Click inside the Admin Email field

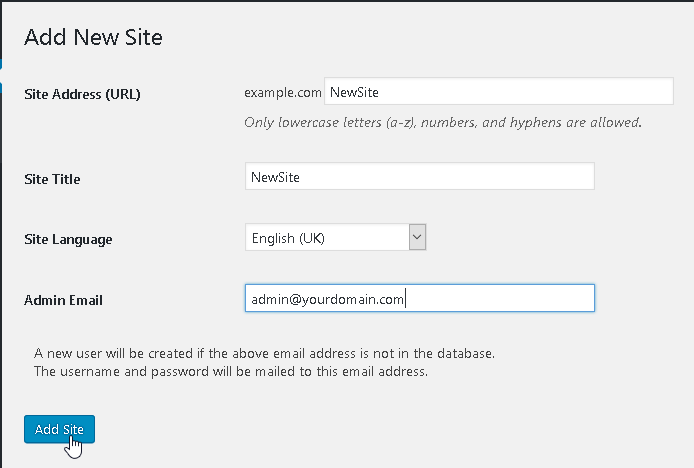(x=420, y=298)
